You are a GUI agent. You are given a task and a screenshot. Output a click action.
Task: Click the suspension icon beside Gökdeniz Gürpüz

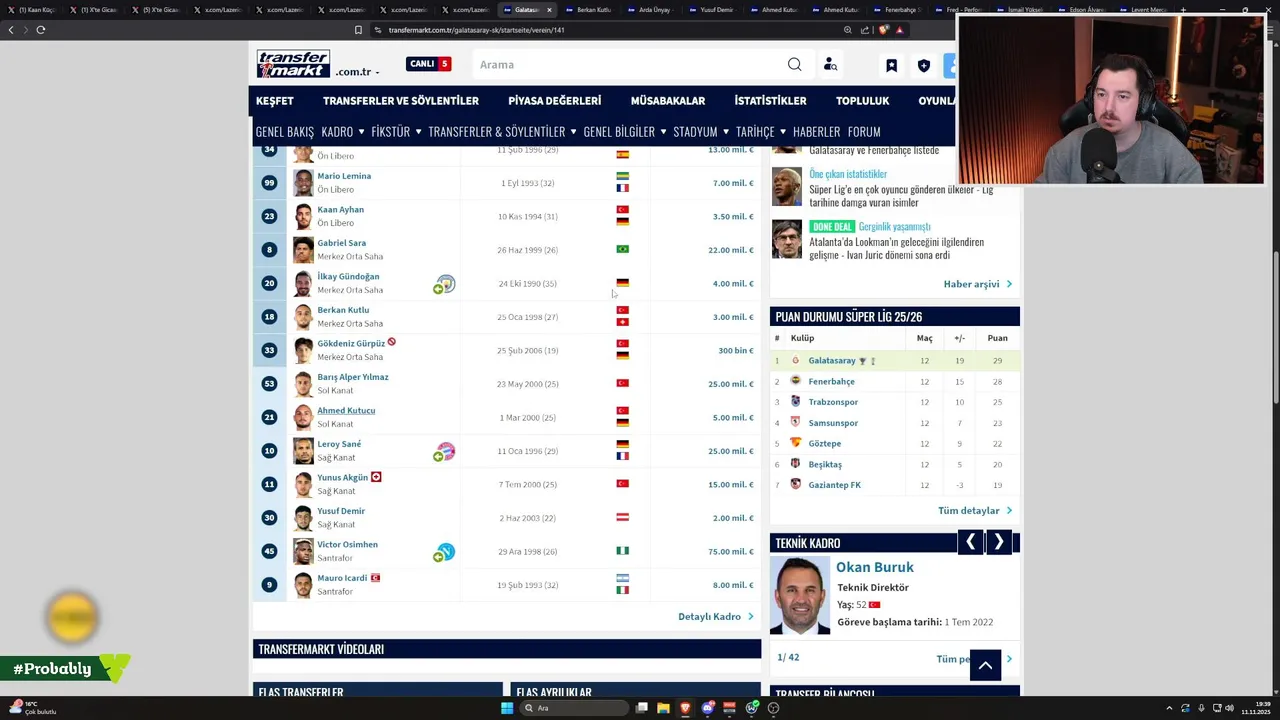392,342
